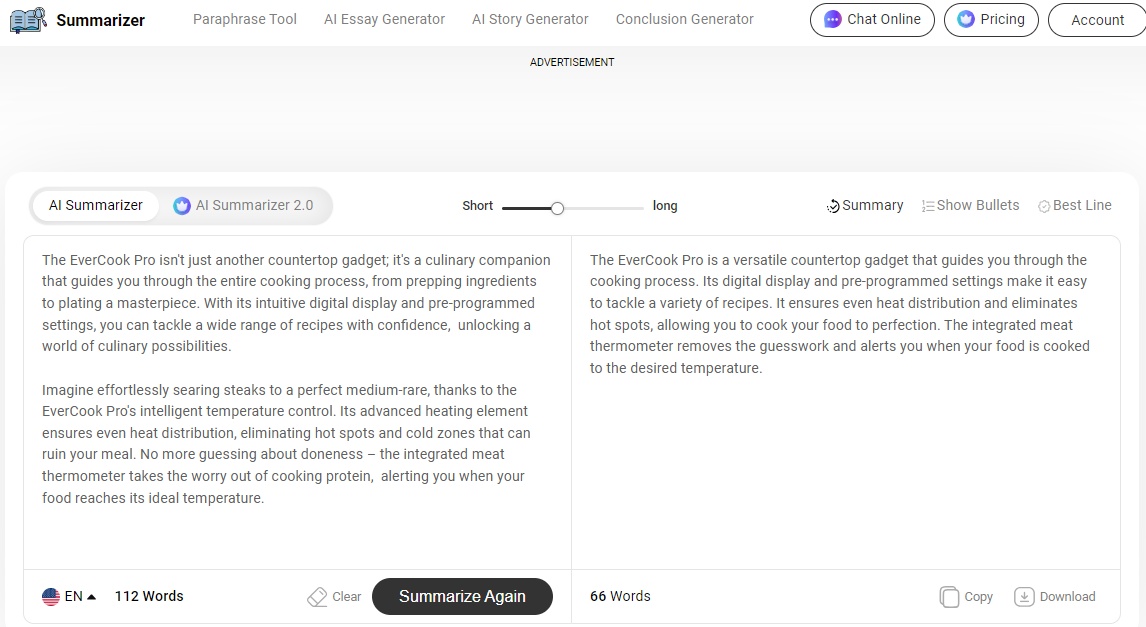Open the Pricing page
This screenshot has width=1146, height=627.
point(991,19)
